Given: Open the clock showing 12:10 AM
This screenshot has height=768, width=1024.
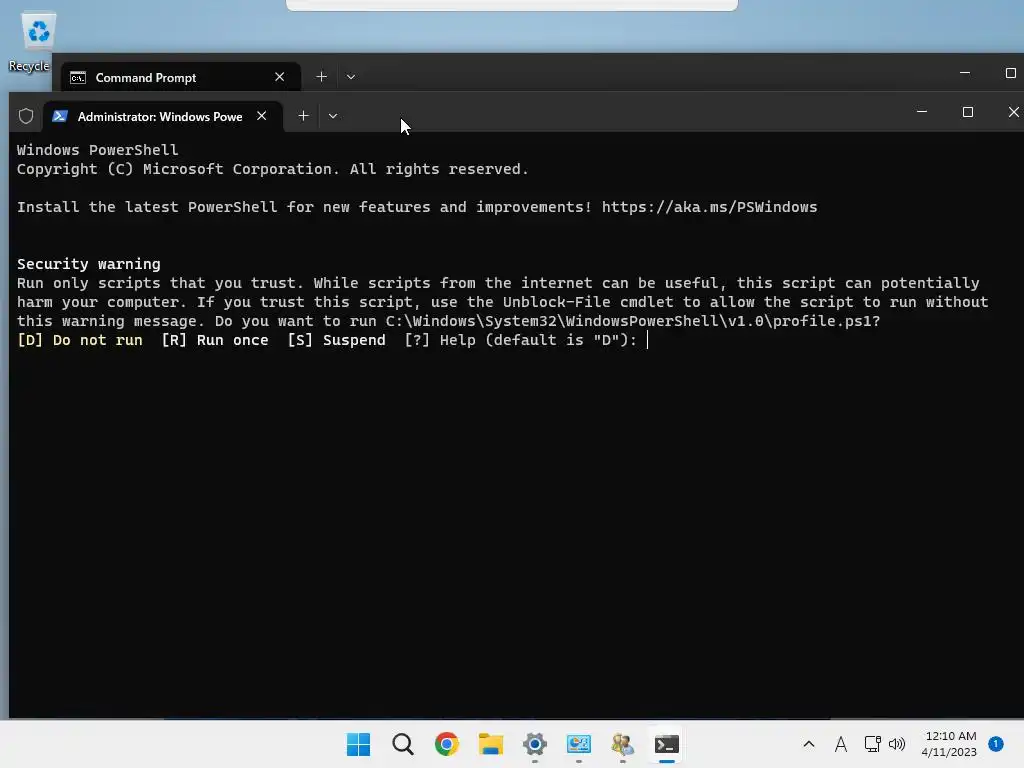Looking at the screenshot, I should (950, 744).
